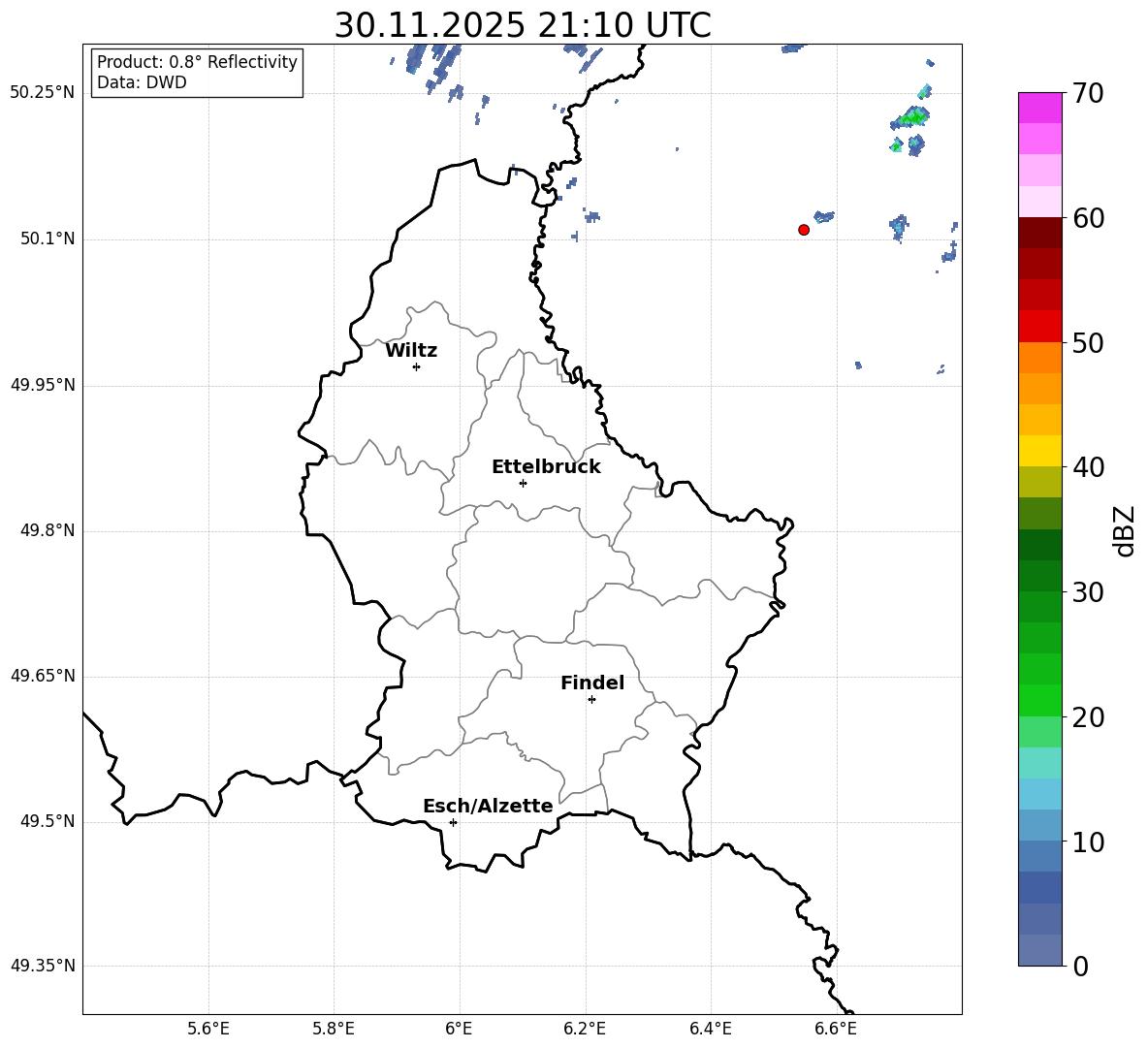
Task: Pick the magenta top colorbar segment
Action: pos(1040,109)
